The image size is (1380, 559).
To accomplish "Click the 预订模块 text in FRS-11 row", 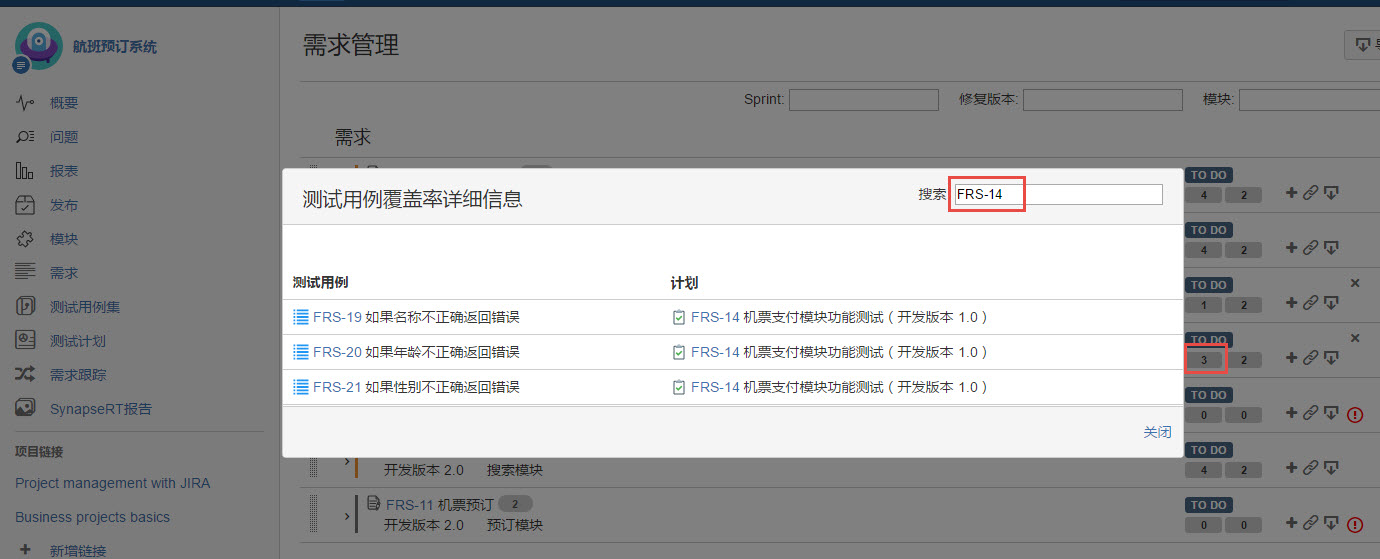I will tap(514, 525).
